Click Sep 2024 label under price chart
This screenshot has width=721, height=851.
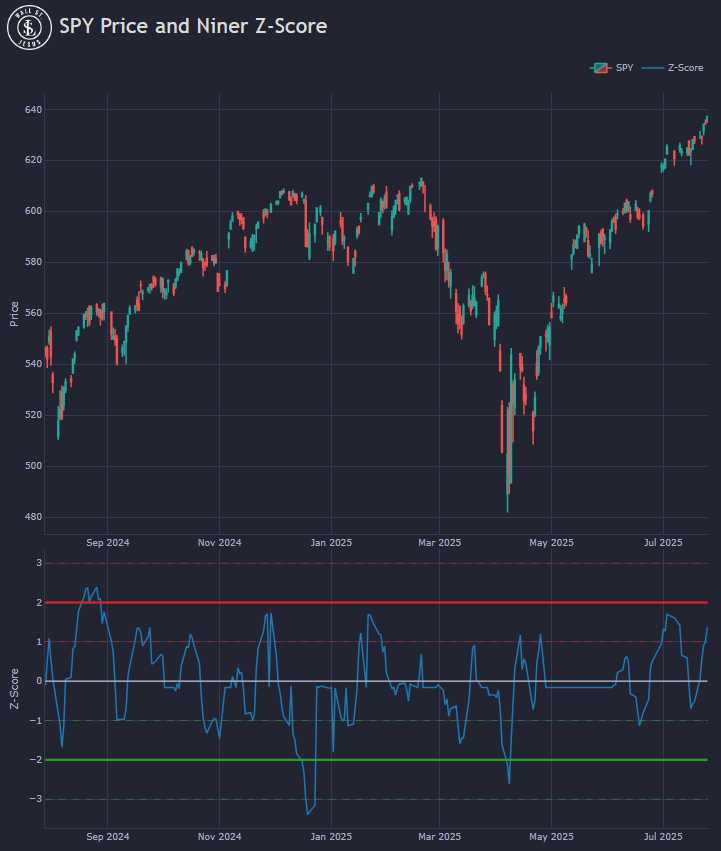pyautogui.click(x=107, y=543)
